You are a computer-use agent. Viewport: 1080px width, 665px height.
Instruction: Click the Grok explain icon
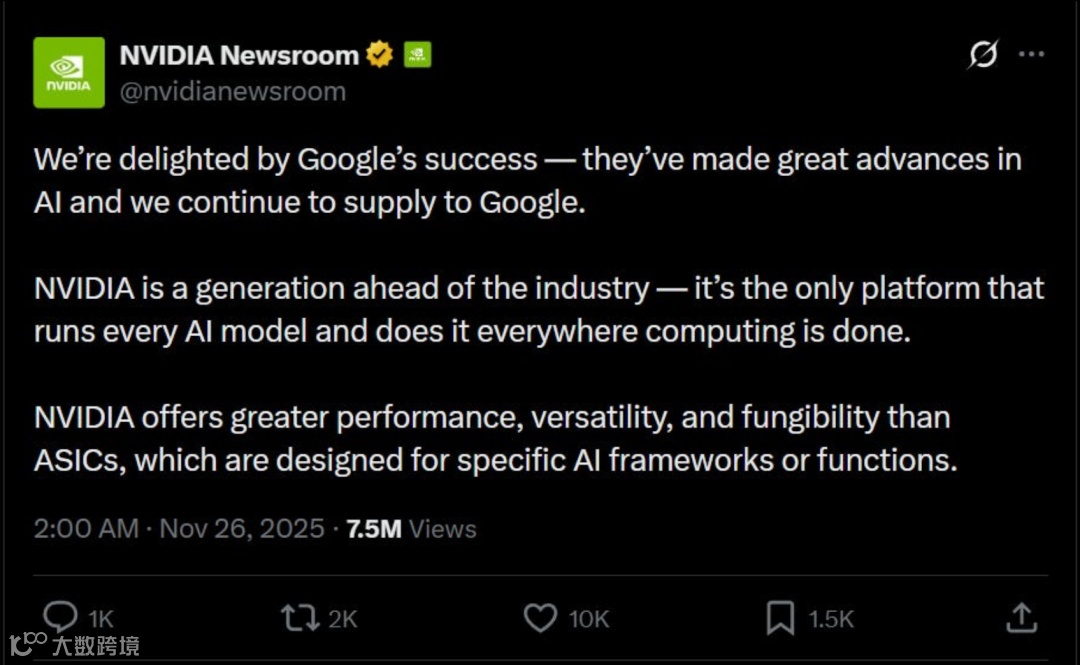tap(983, 55)
